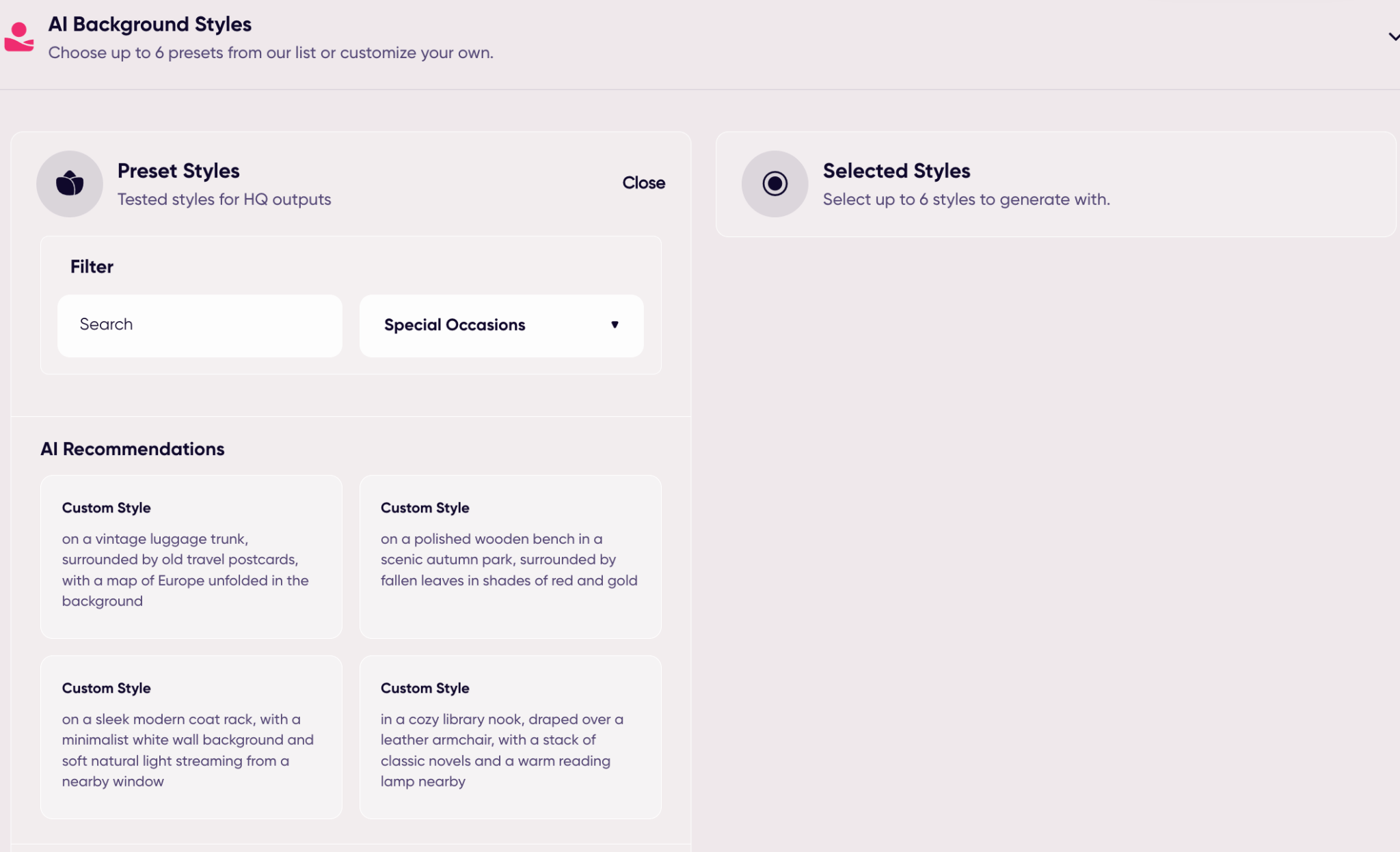Click 'Select up to 6 styles' description text
This screenshot has height=852, width=1400.
click(966, 200)
